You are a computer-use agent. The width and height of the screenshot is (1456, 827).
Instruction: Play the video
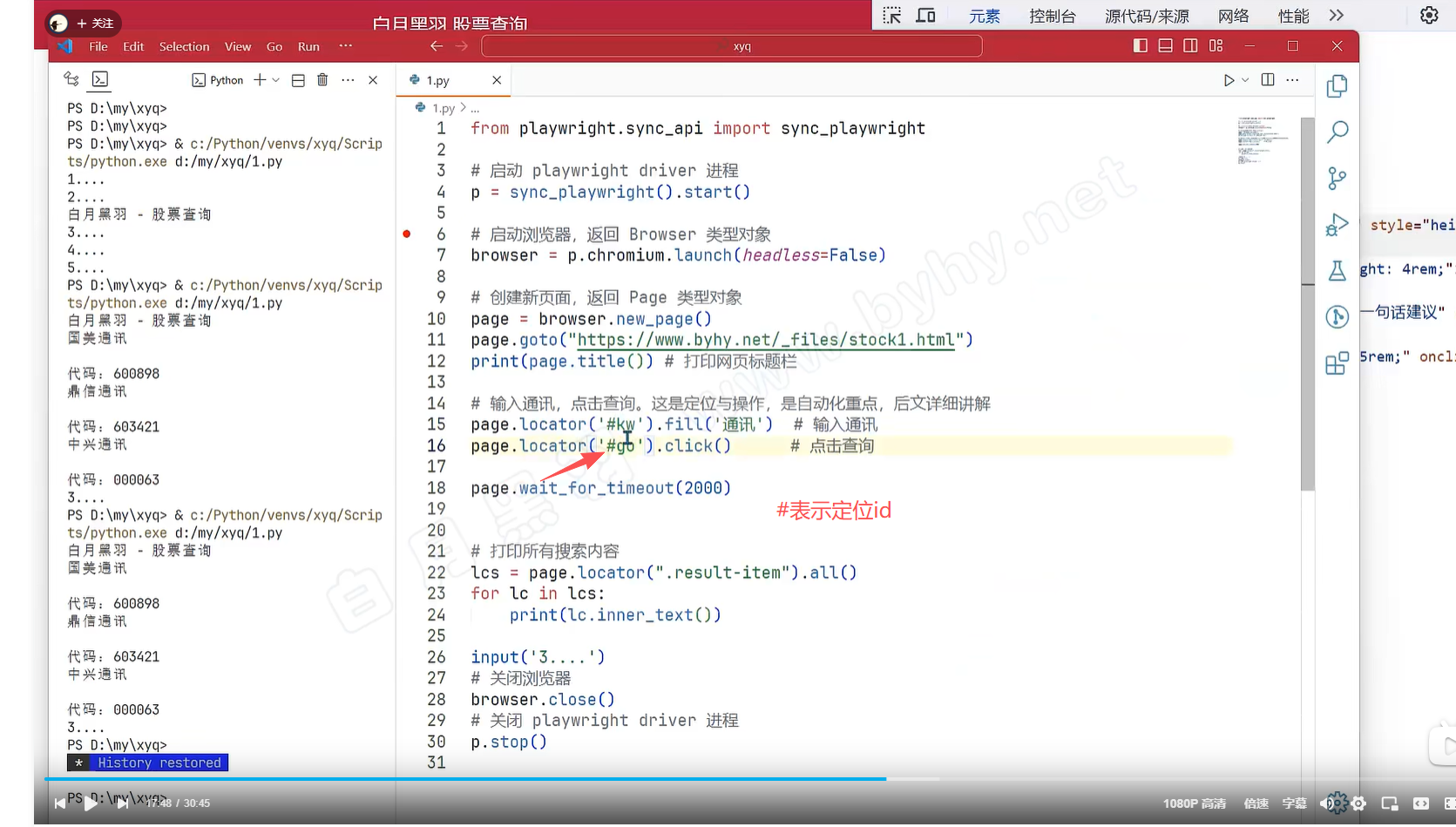click(91, 803)
